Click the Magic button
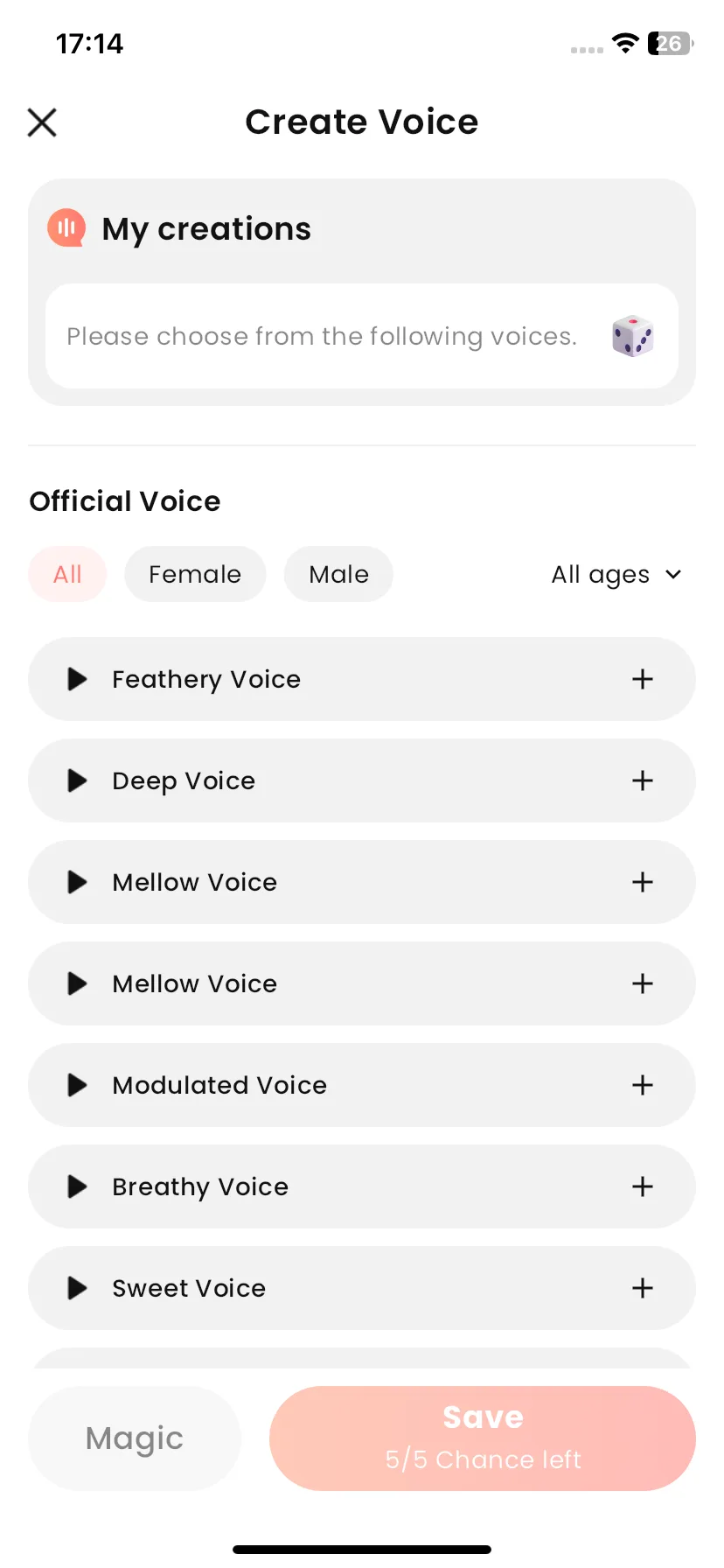The width and height of the screenshot is (724, 1568). (135, 1438)
